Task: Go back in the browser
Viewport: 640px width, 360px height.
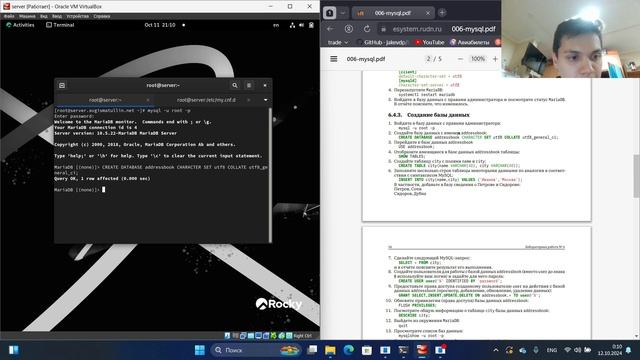Action: pyautogui.click(x=330, y=29)
